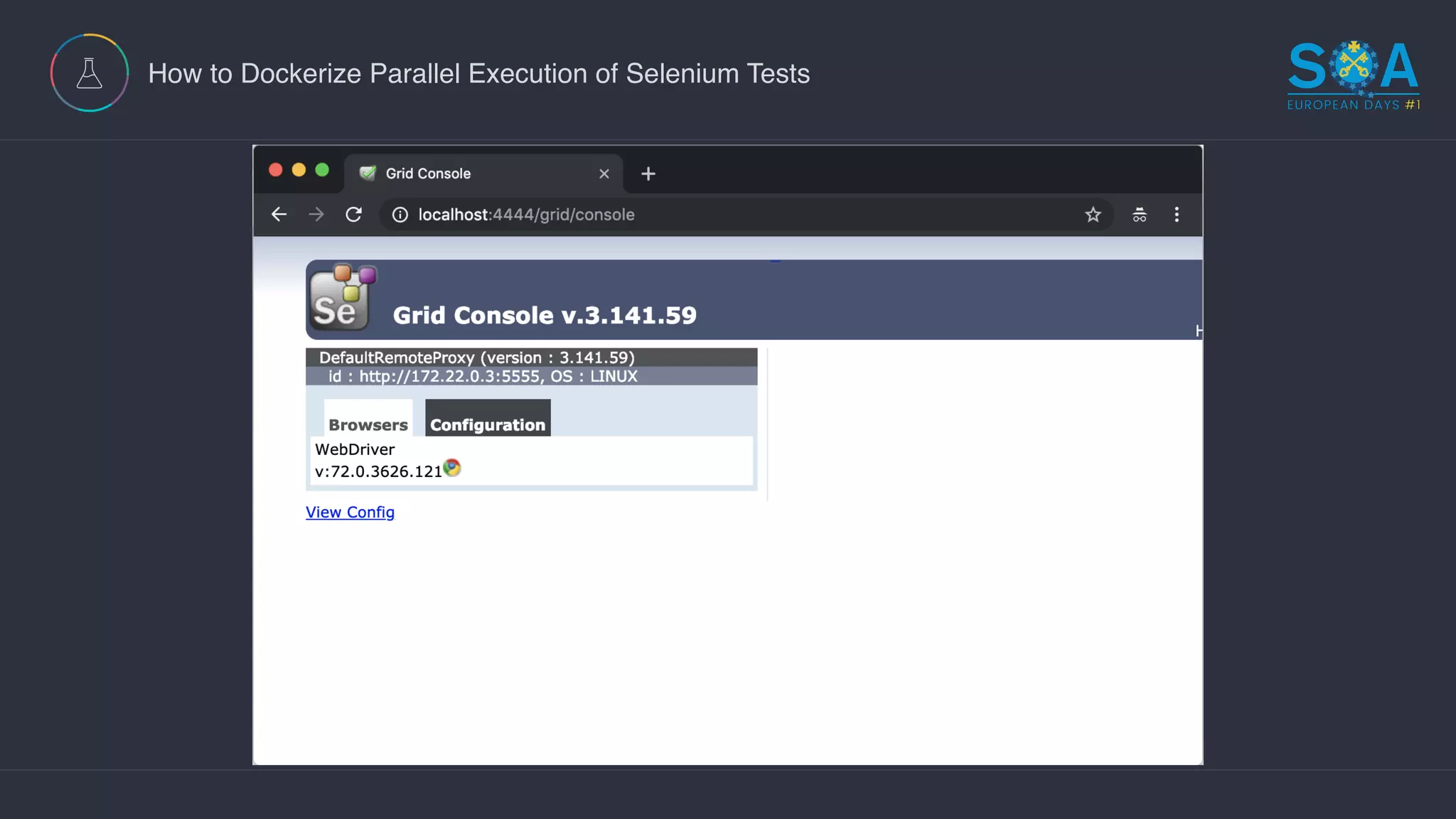Viewport: 1456px width, 819px height.
Task: Bookmark page with the star icon
Action: point(1093,214)
